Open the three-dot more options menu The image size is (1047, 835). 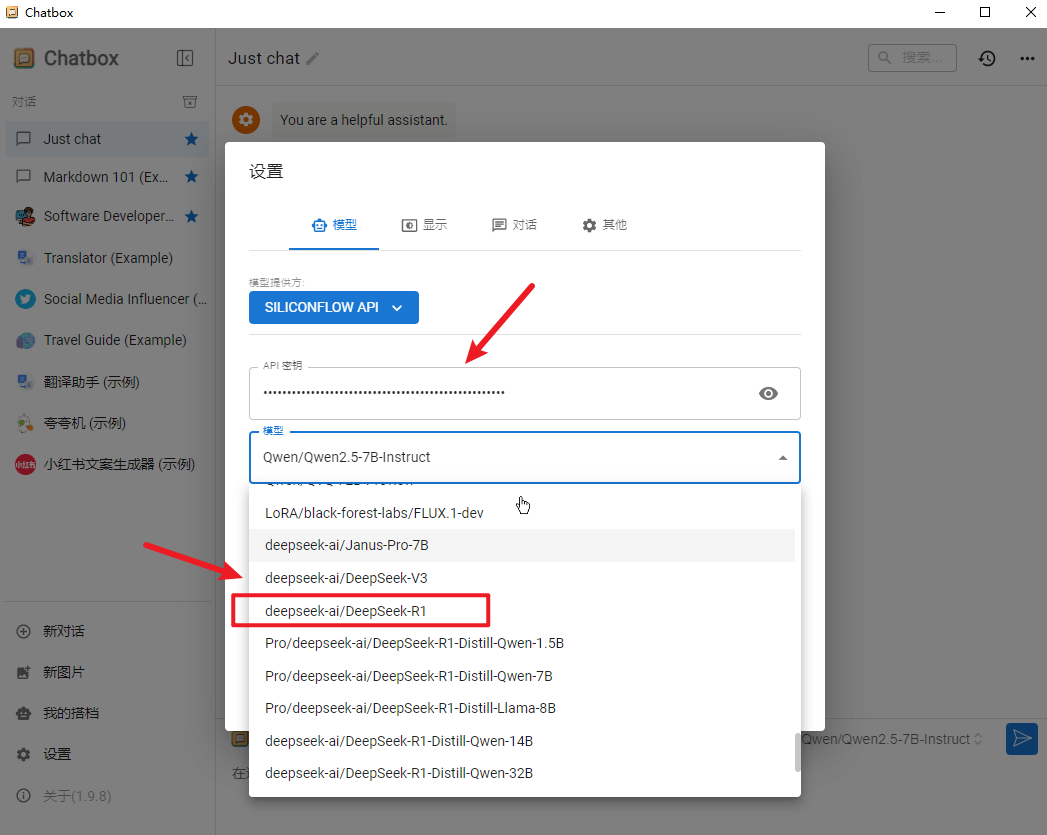(1027, 59)
